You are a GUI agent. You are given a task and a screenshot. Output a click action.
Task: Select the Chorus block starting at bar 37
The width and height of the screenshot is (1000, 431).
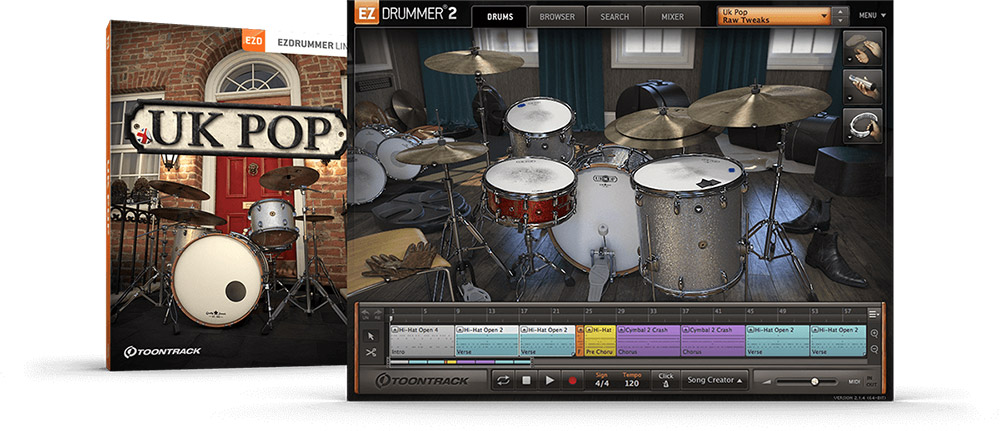pyautogui.click(x=713, y=340)
